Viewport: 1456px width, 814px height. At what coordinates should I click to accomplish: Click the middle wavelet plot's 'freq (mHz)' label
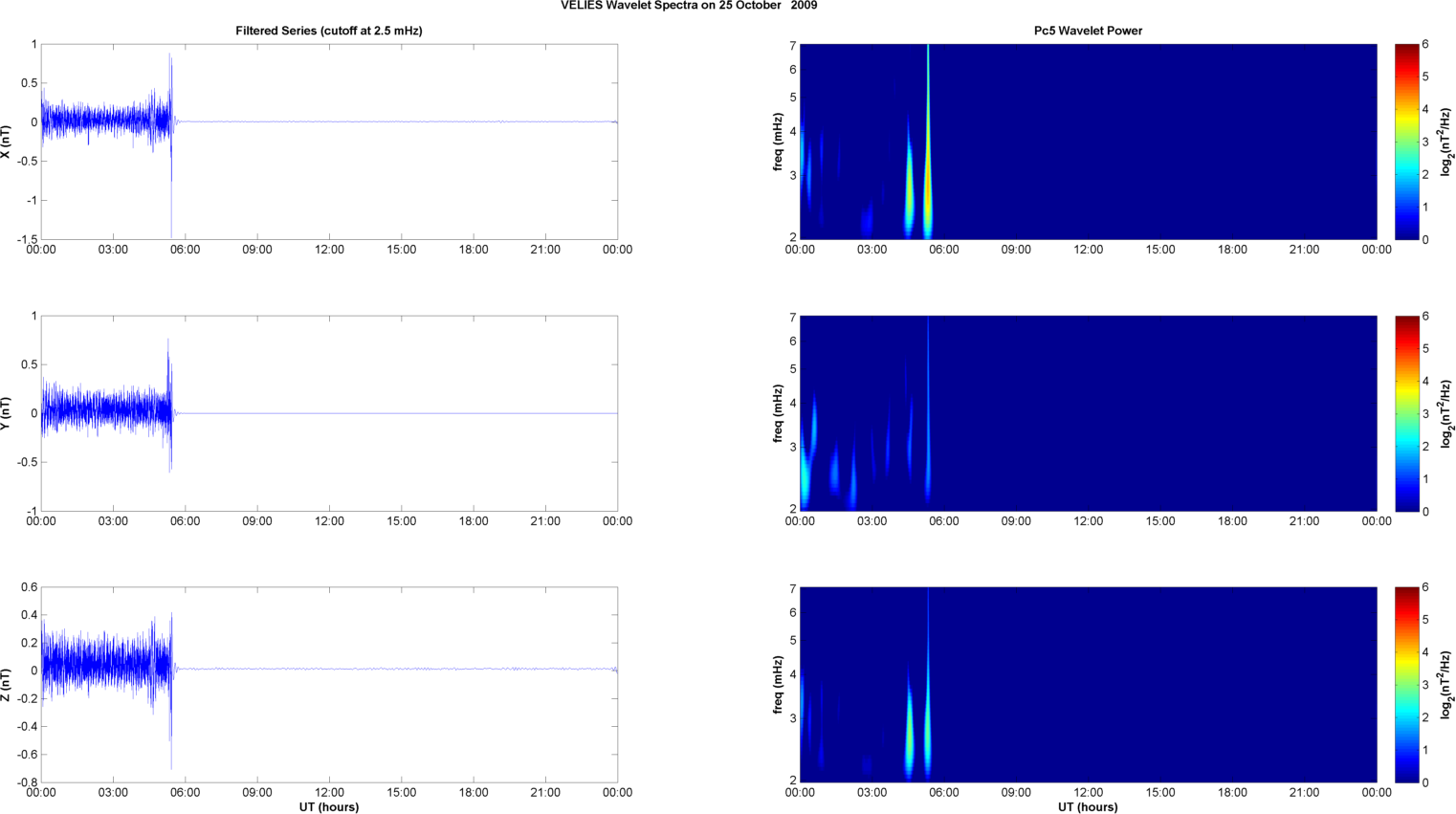pos(779,413)
